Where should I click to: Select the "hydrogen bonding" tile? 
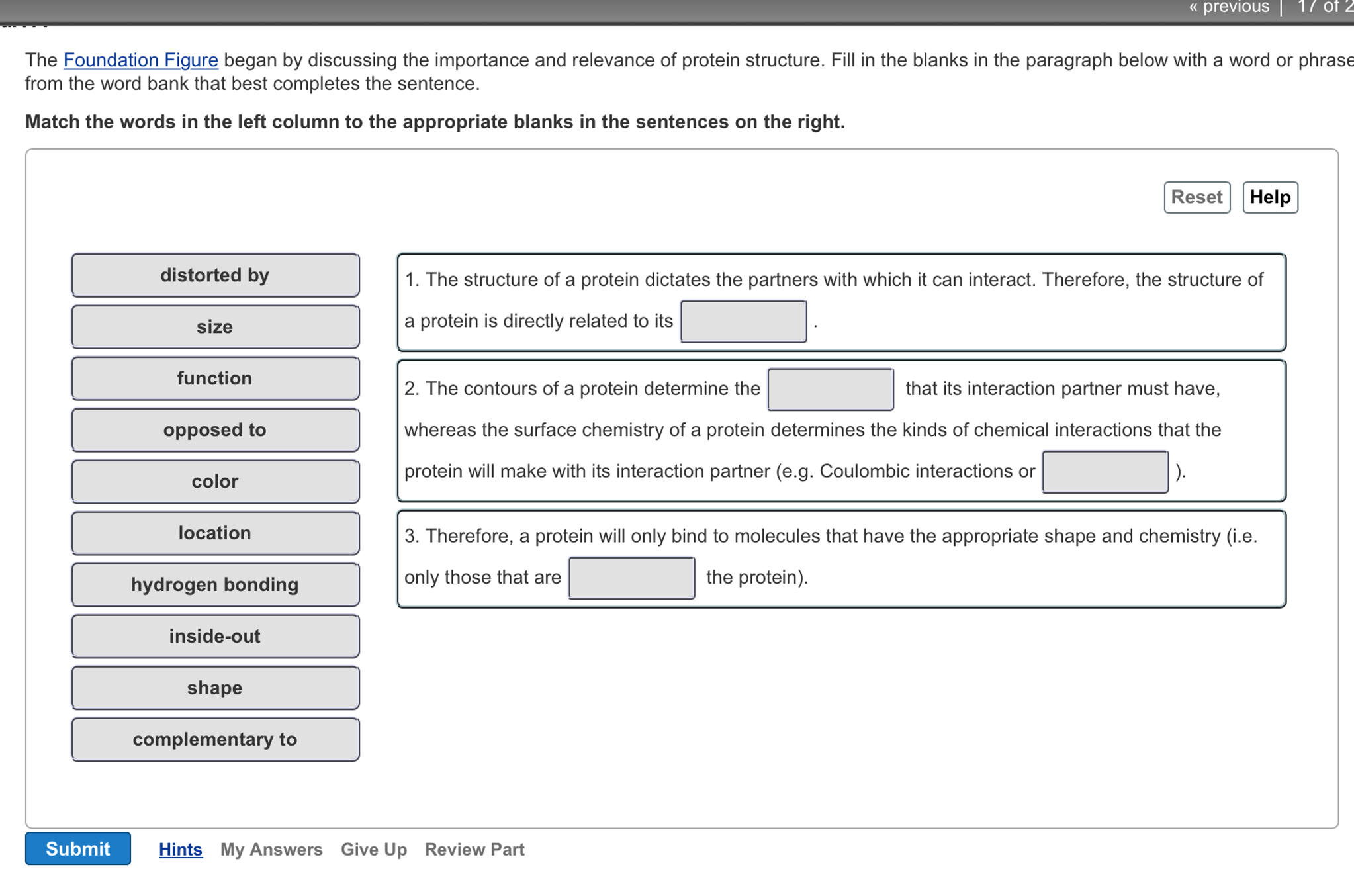pyautogui.click(x=214, y=584)
